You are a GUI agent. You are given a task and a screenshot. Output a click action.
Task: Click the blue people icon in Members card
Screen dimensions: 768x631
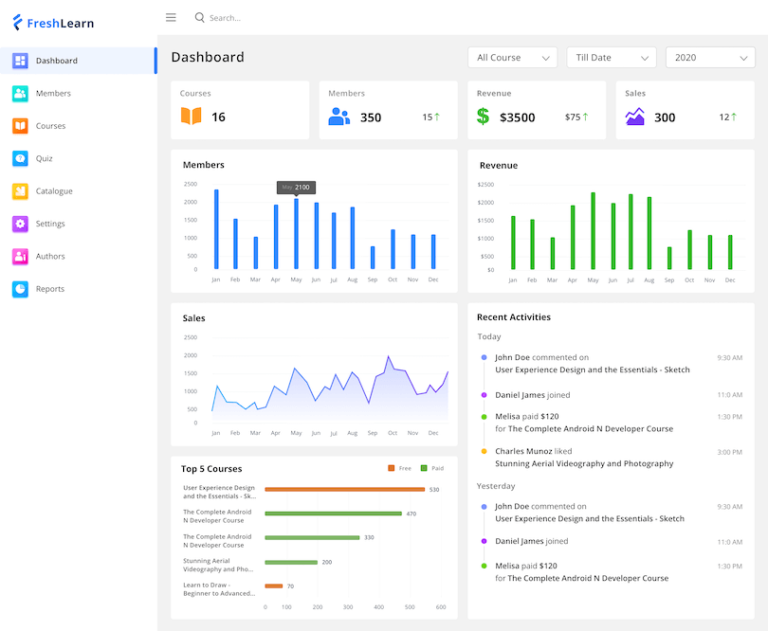pos(339,117)
